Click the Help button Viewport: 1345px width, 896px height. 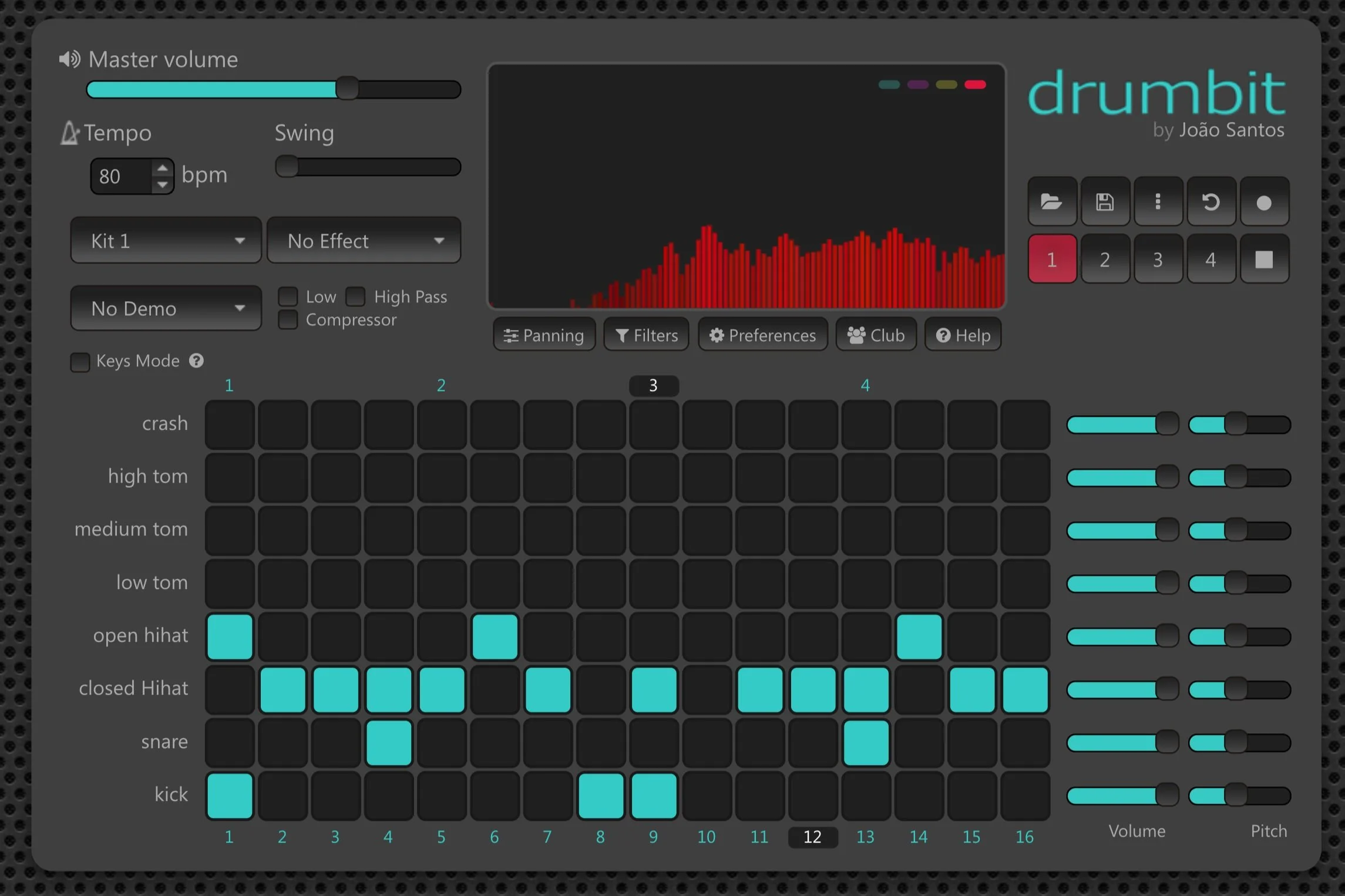point(963,335)
